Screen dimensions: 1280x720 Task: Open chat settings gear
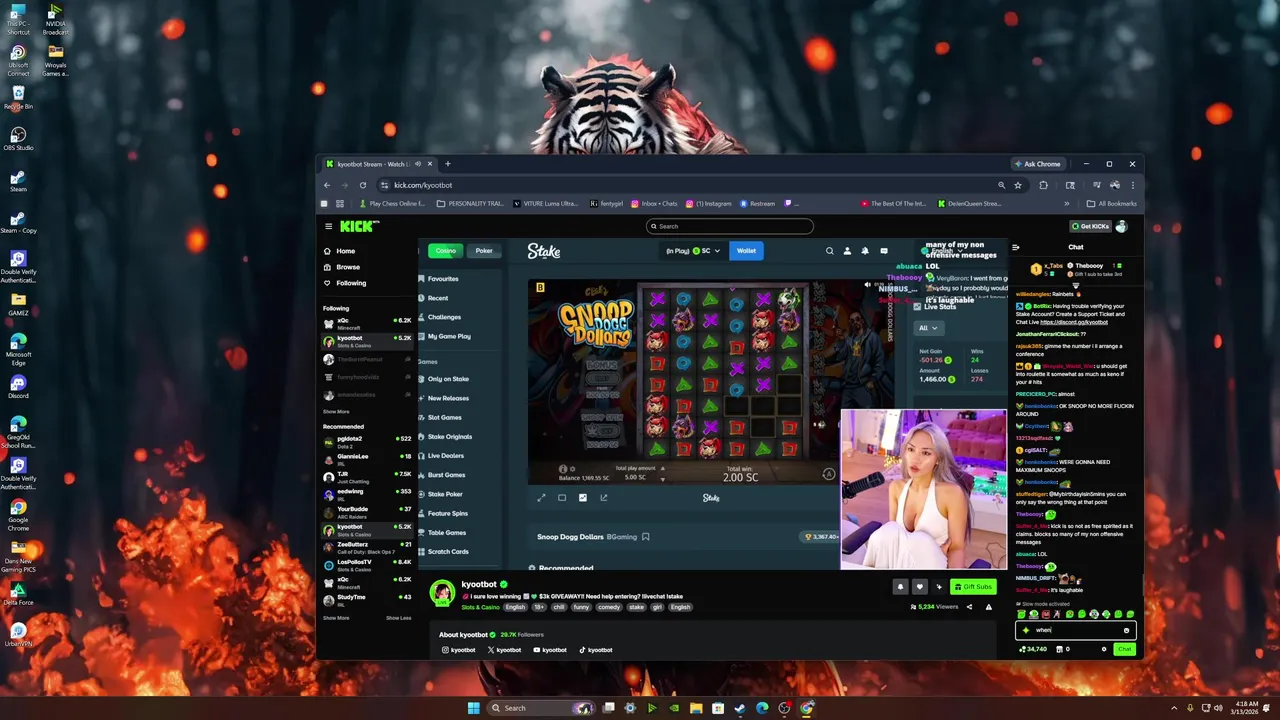[x=1104, y=649]
